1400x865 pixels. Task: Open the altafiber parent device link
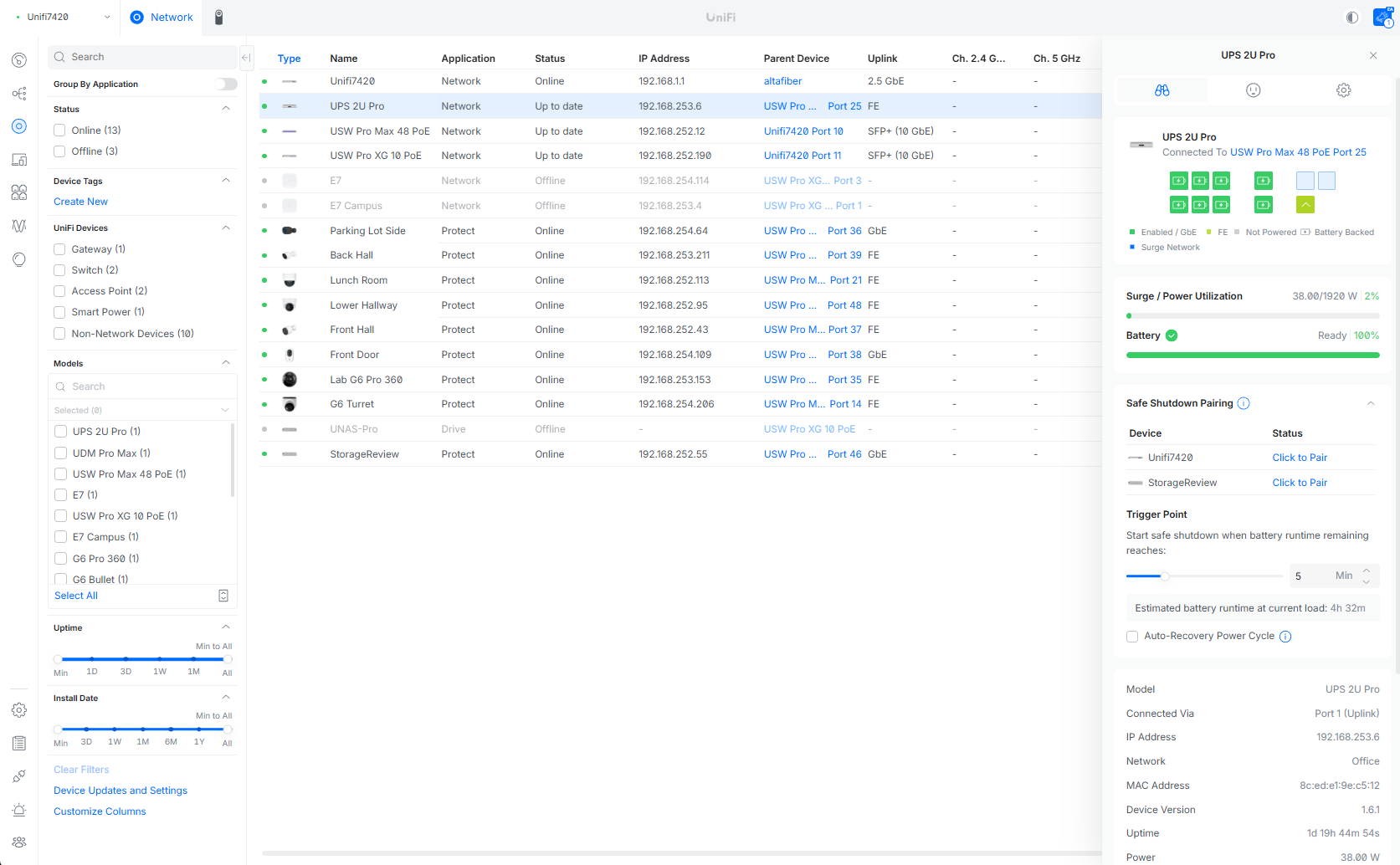pyautogui.click(x=783, y=81)
